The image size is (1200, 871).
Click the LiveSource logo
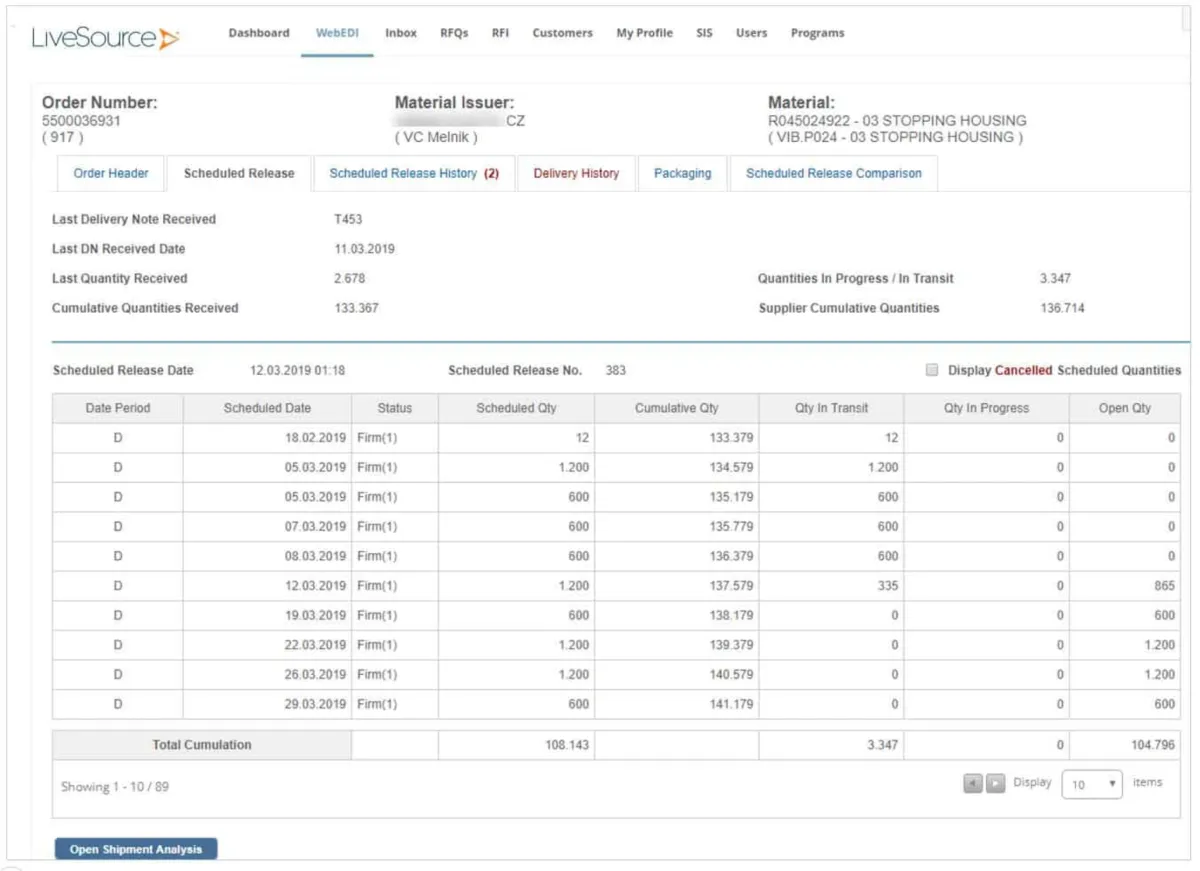pyautogui.click(x=105, y=38)
